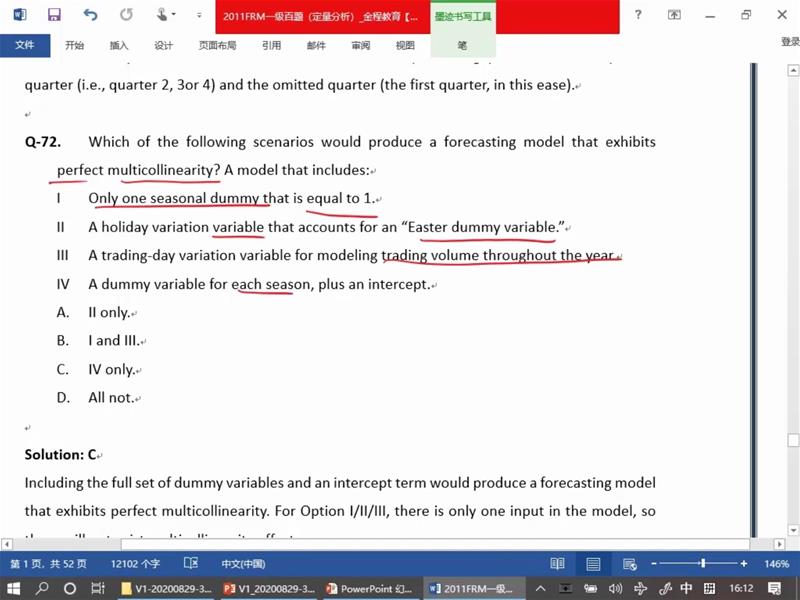The height and width of the screenshot is (600, 800).
Task: Click the vertical scrollbar down arrow
Action: [x=793, y=531]
